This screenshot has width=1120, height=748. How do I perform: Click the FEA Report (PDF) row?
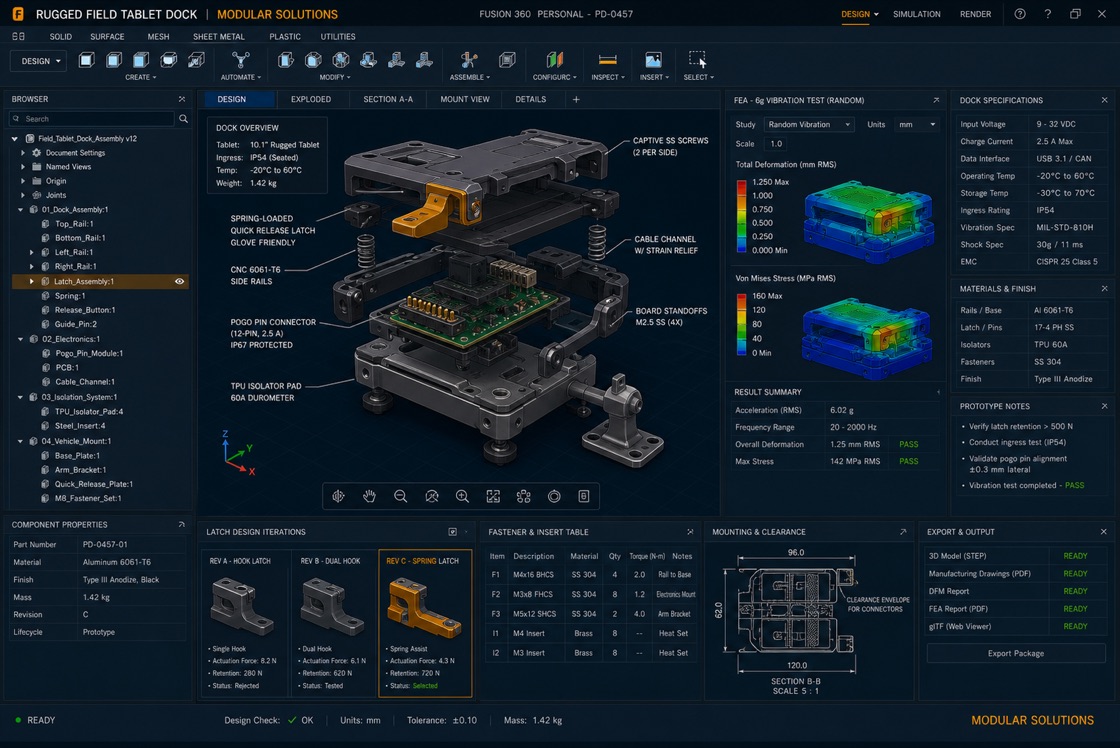1015,609
